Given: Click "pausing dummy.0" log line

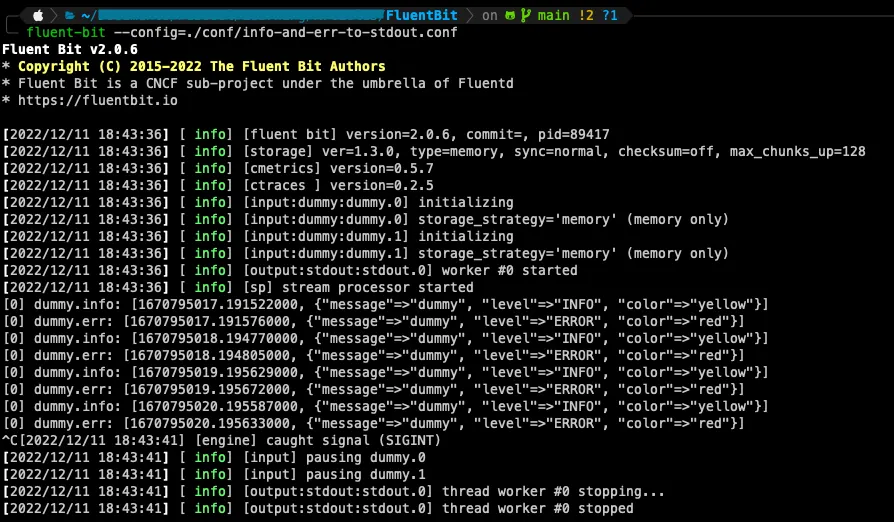Looking at the screenshot, I should [214, 458].
